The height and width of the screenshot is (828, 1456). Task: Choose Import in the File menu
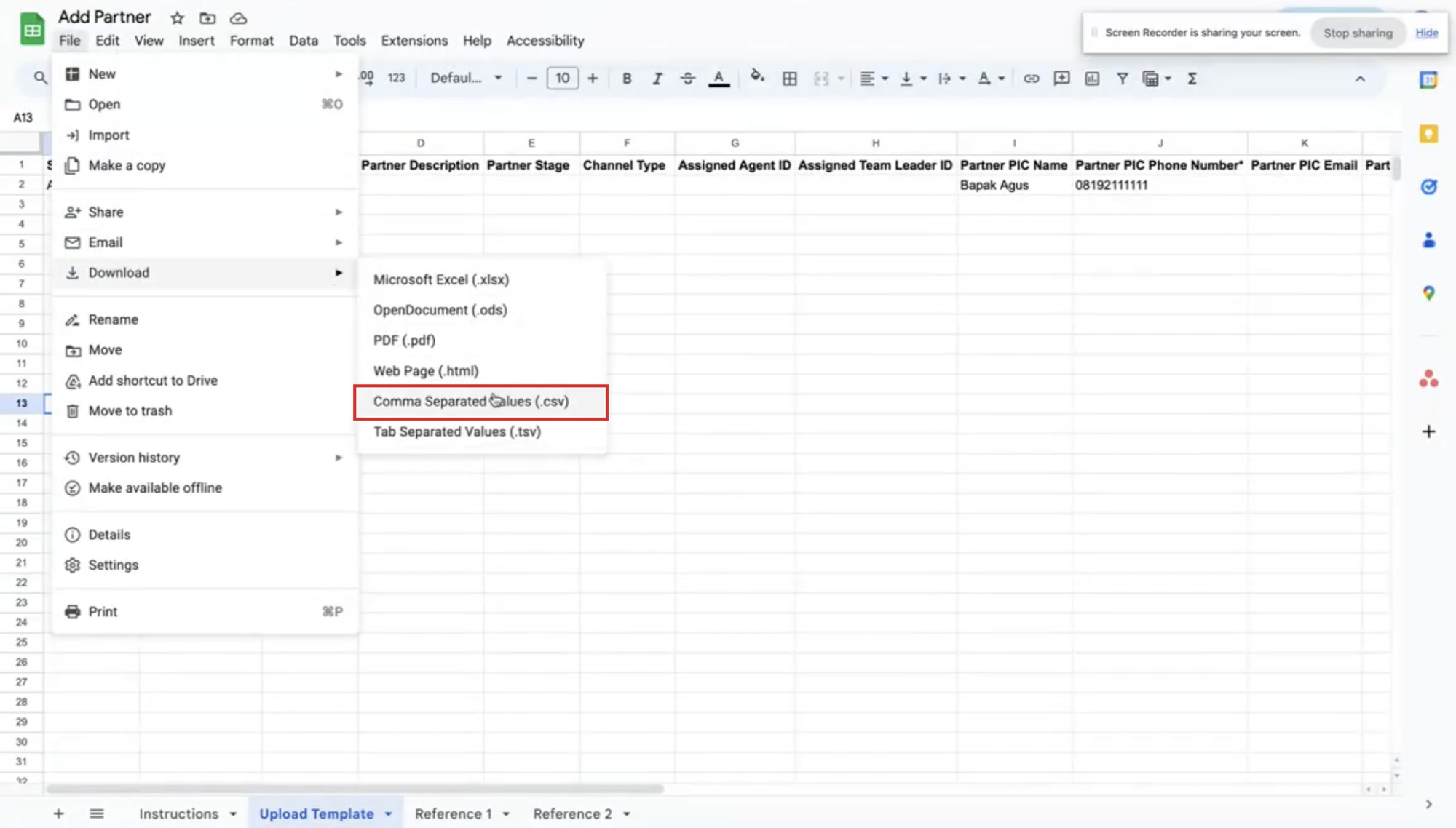205,135
